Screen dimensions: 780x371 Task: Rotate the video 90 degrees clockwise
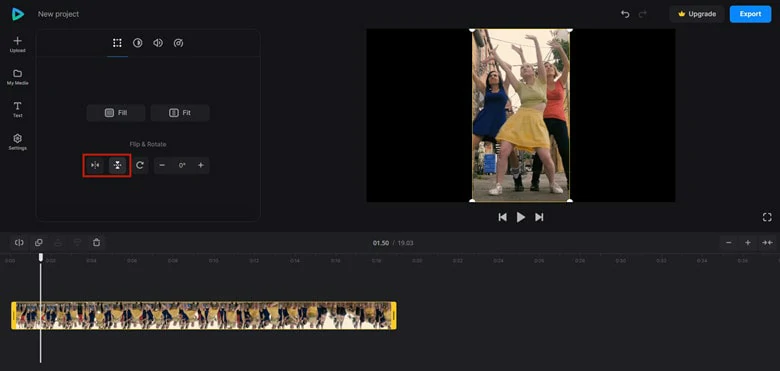coord(140,166)
